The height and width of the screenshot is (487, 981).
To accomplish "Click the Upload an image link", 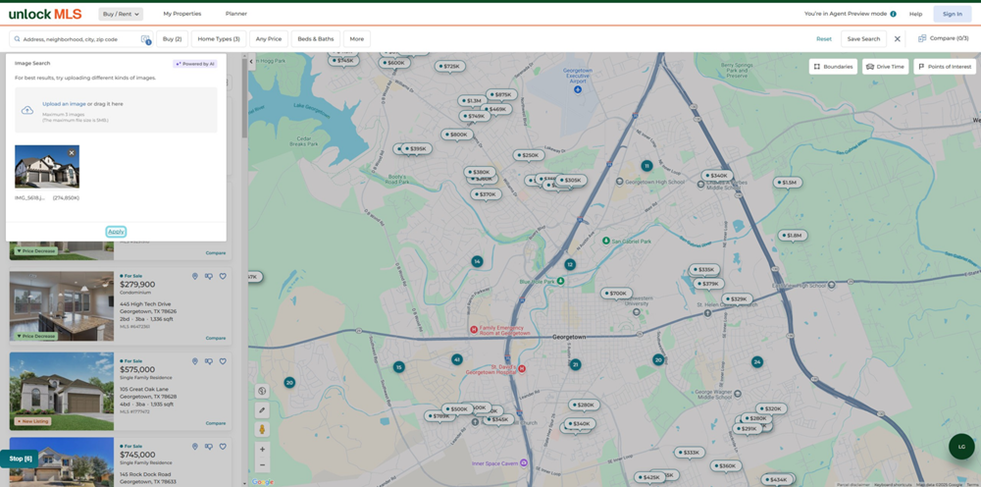I will click(64, 104).
